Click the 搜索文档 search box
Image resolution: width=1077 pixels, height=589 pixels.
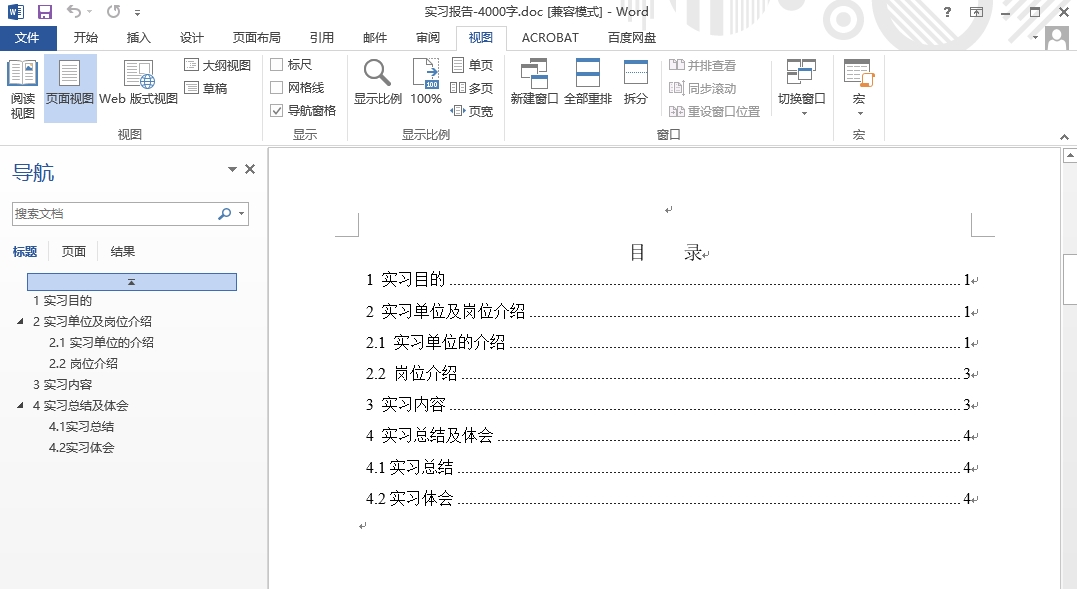pos(113,214)
